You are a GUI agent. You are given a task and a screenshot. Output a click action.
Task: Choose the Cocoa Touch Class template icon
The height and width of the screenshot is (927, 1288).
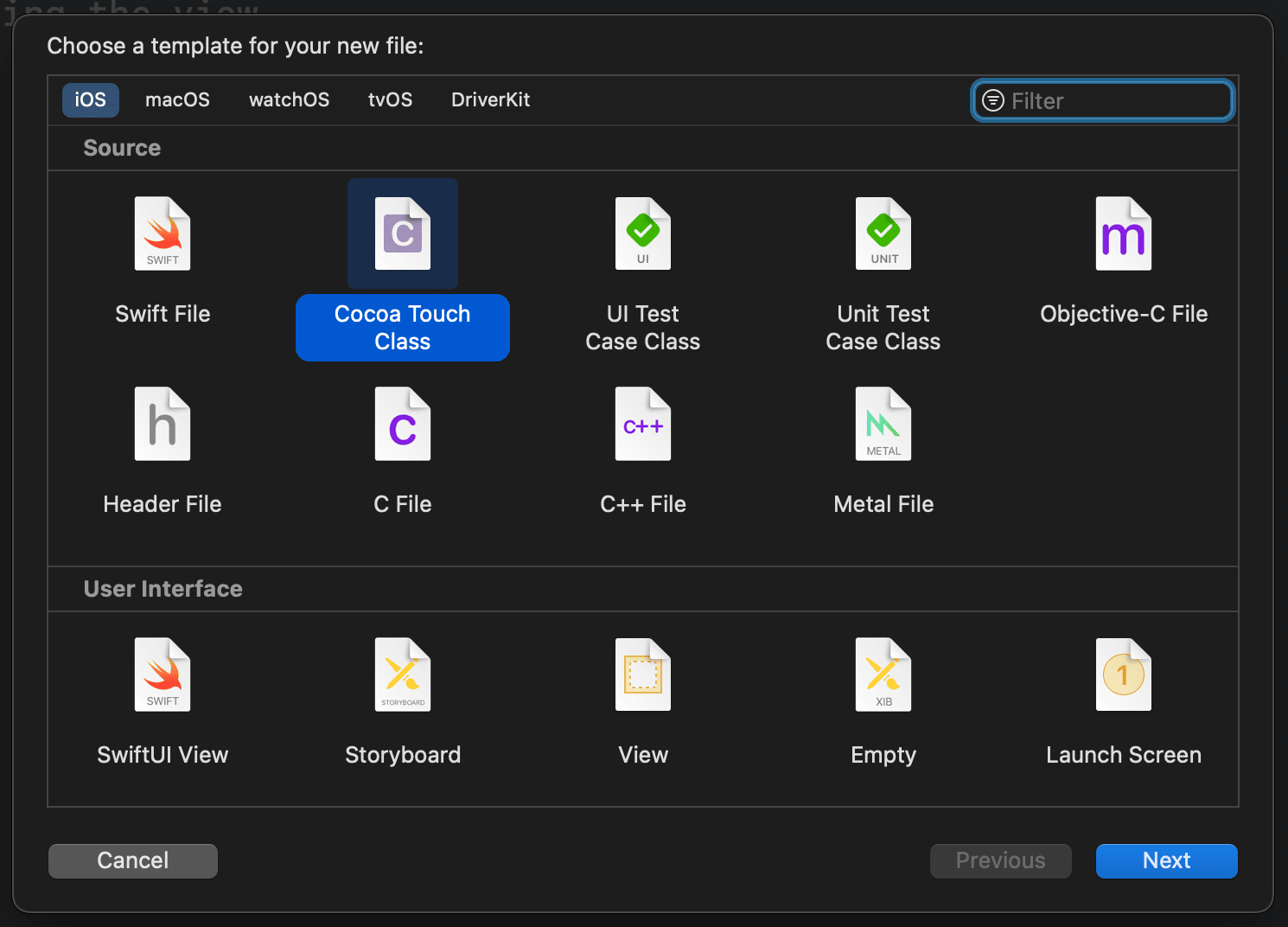(x=403, y=233)
